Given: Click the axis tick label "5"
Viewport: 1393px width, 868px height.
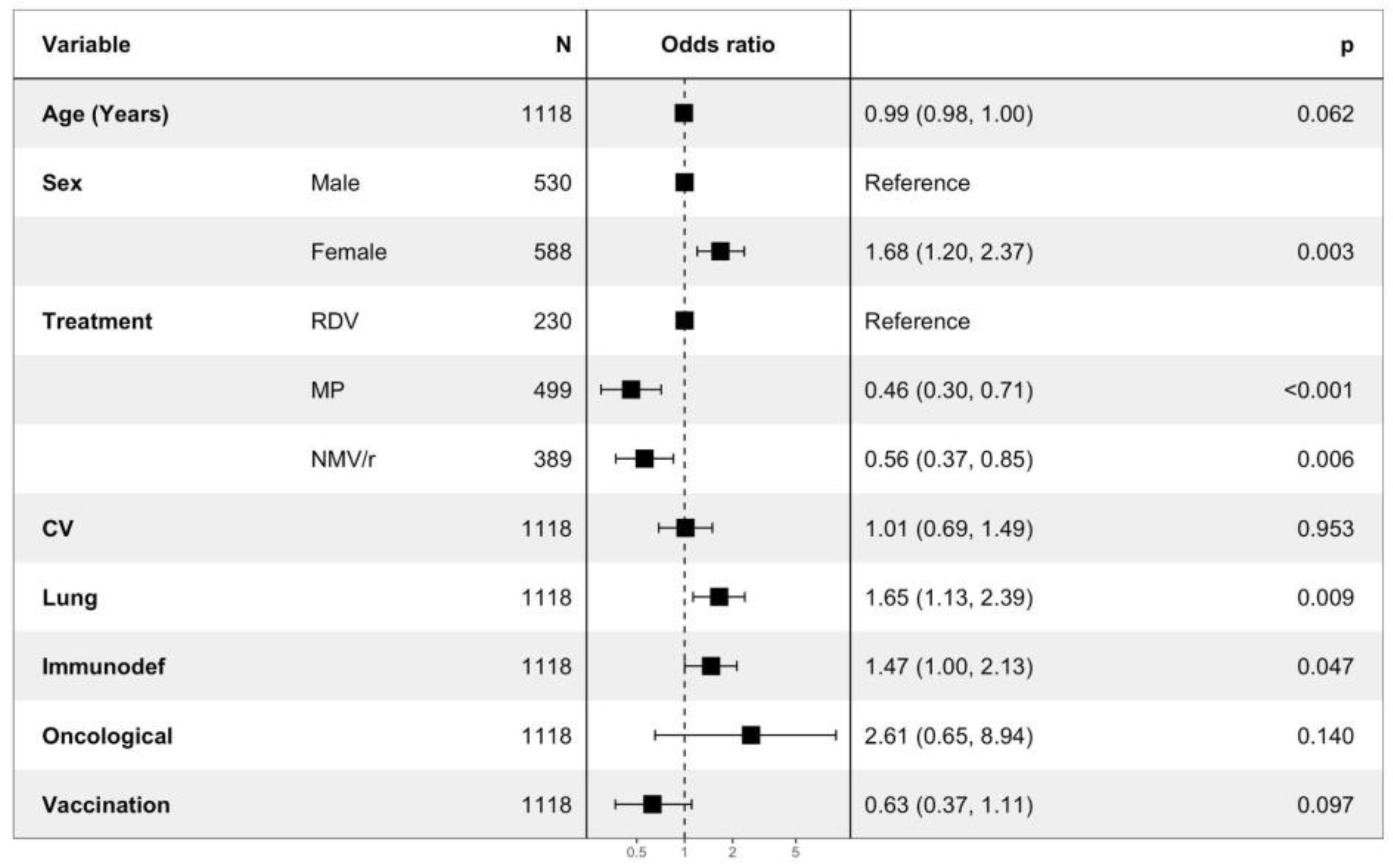Looking at the screenshot, I should (795, 852).
